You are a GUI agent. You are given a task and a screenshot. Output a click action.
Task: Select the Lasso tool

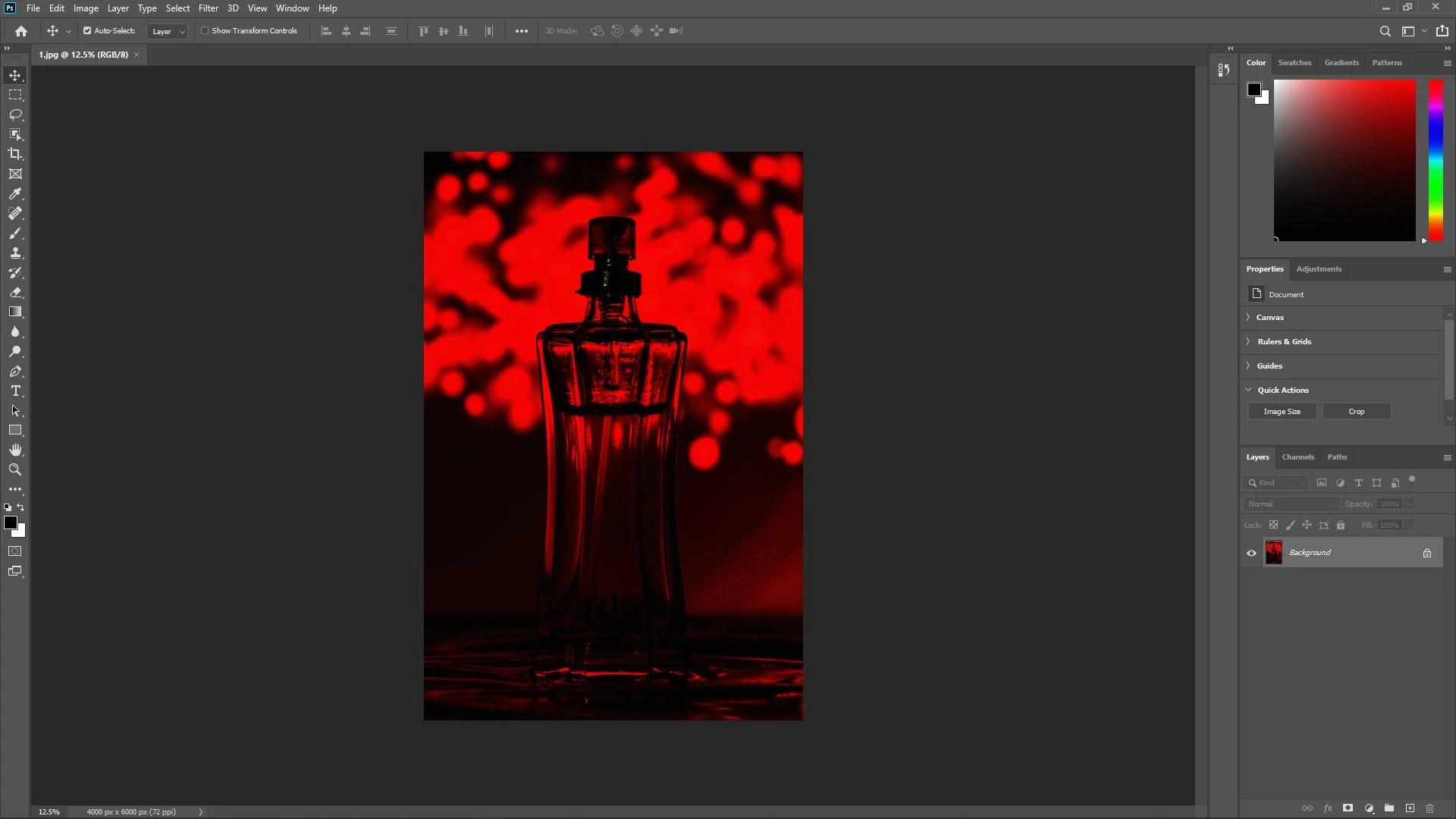(15, 115)
